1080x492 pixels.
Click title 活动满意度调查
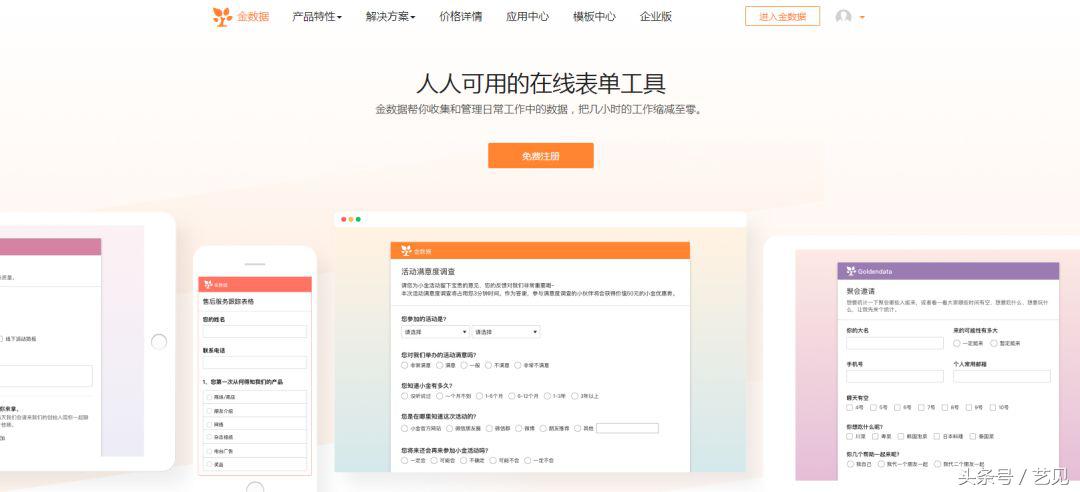(x=428, y=271)
